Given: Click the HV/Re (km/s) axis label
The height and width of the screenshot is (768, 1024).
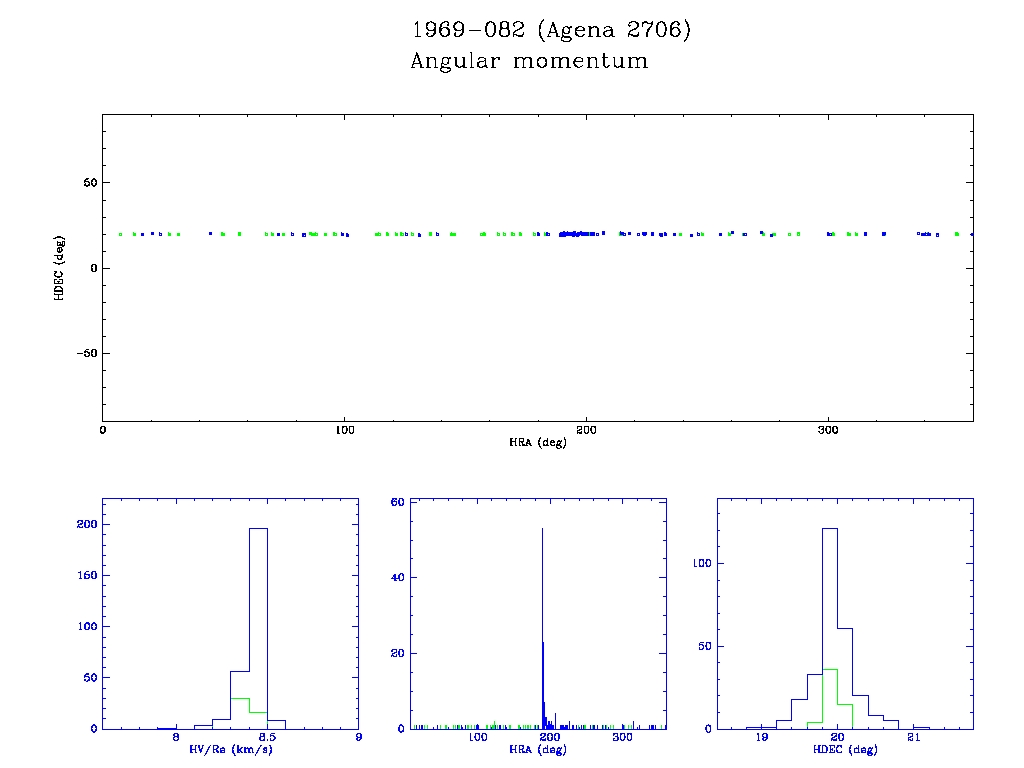Looking at the screenshot, I should (x=230, y=748).
